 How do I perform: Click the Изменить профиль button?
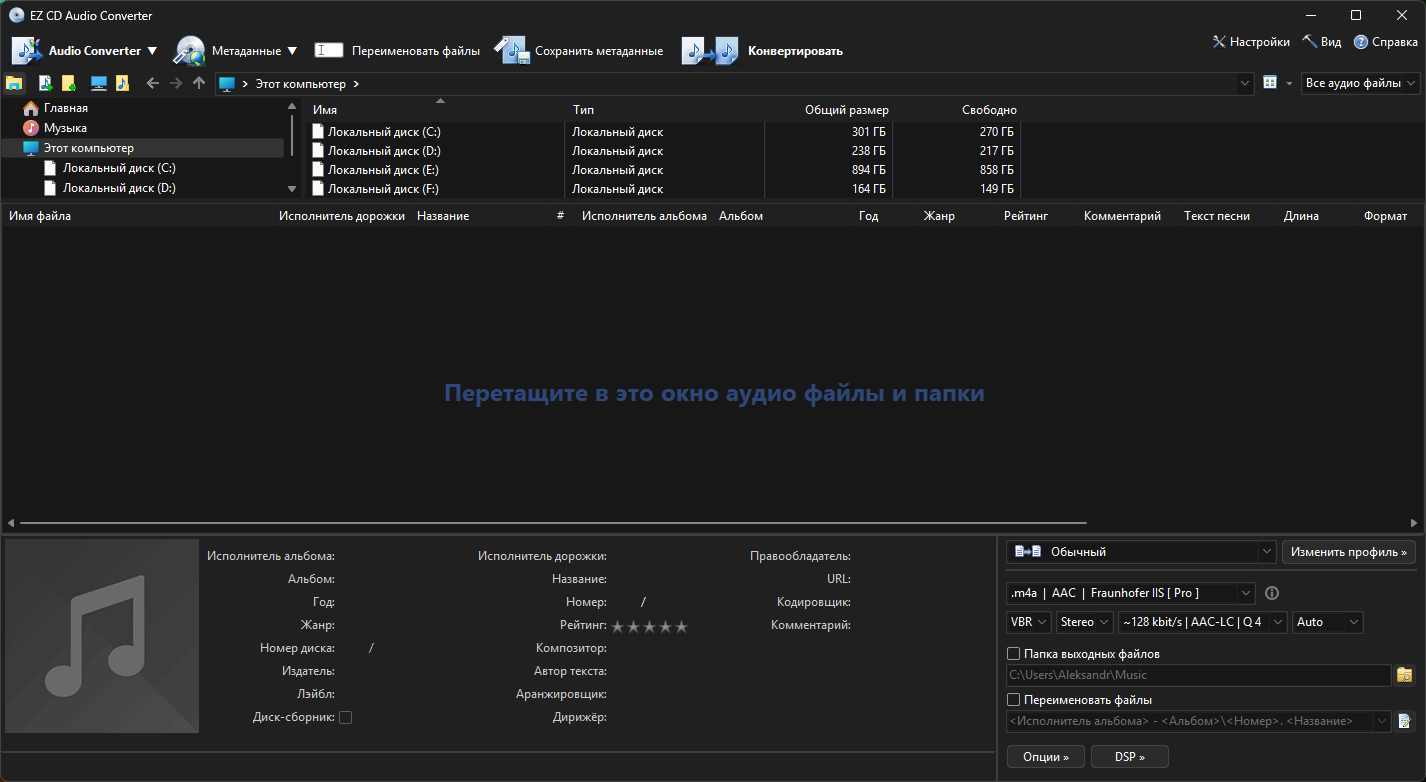click(1349, 552)
